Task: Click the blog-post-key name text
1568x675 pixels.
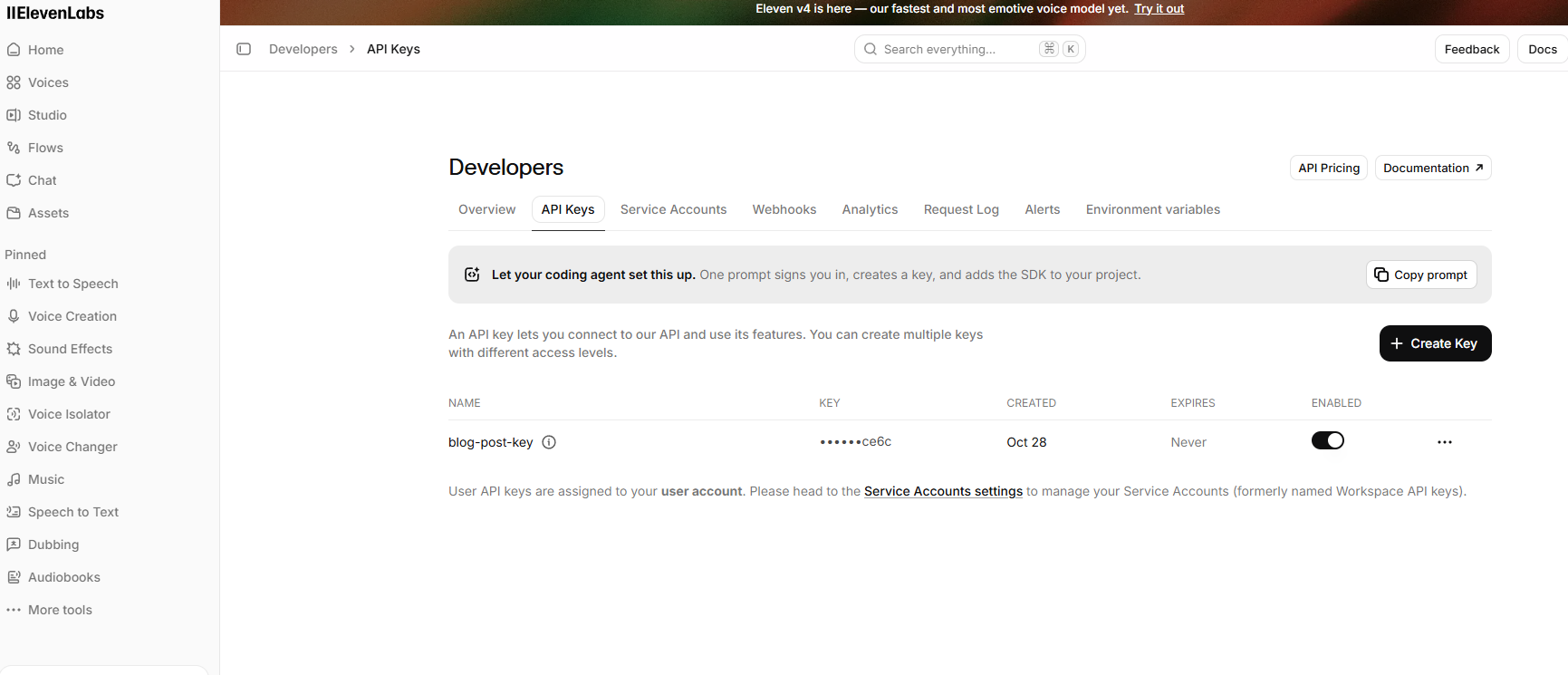Action: click(x=490, y=442)
